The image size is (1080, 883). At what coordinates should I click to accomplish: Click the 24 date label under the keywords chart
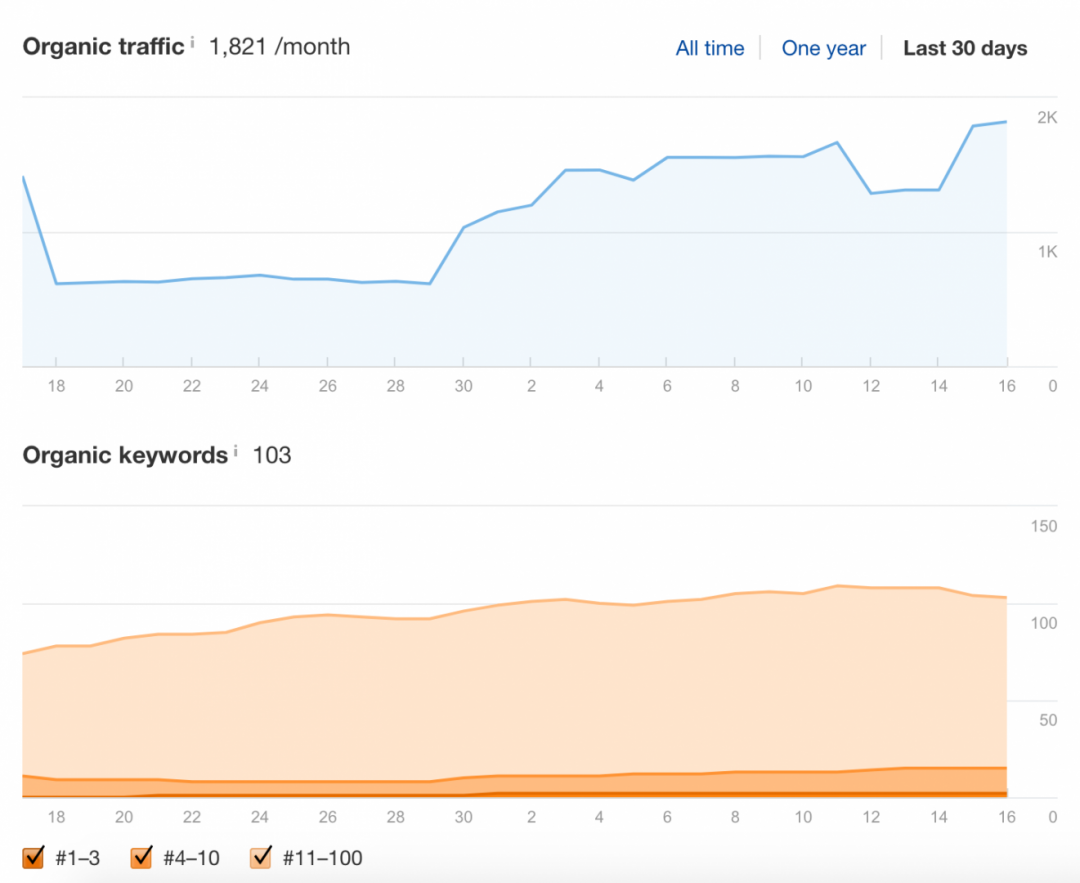click(259, 816)
